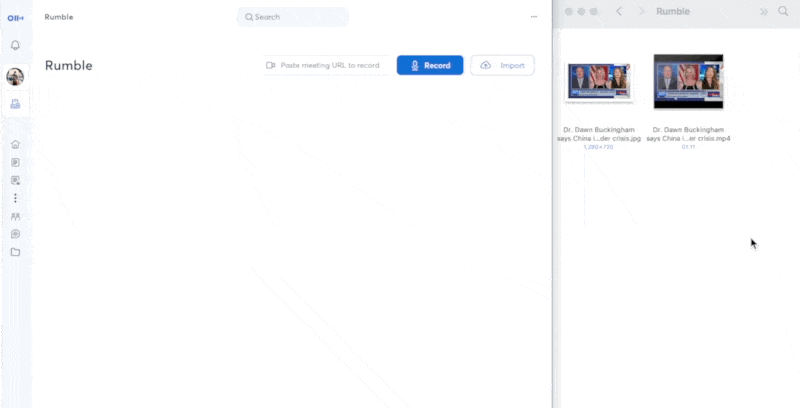Select the Dr. Dawn Buckingham jpg thumbnail

pos(597,81)
